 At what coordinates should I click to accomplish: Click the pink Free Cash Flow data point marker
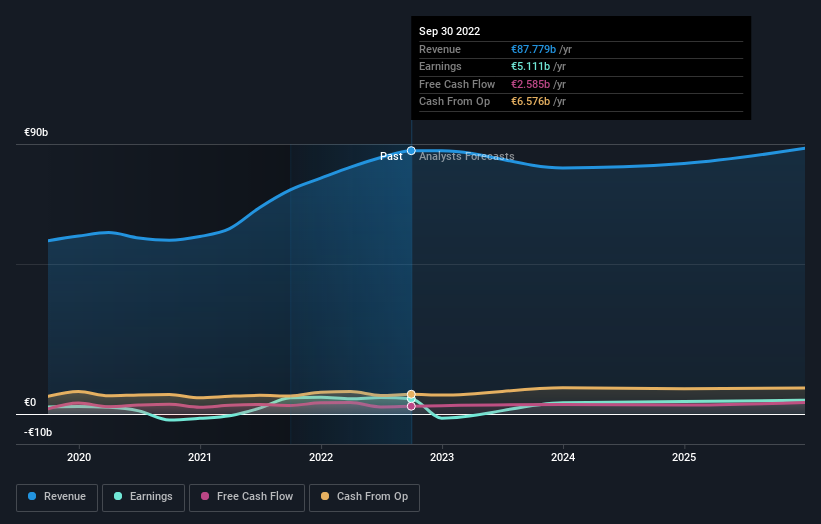click(411, 406)
